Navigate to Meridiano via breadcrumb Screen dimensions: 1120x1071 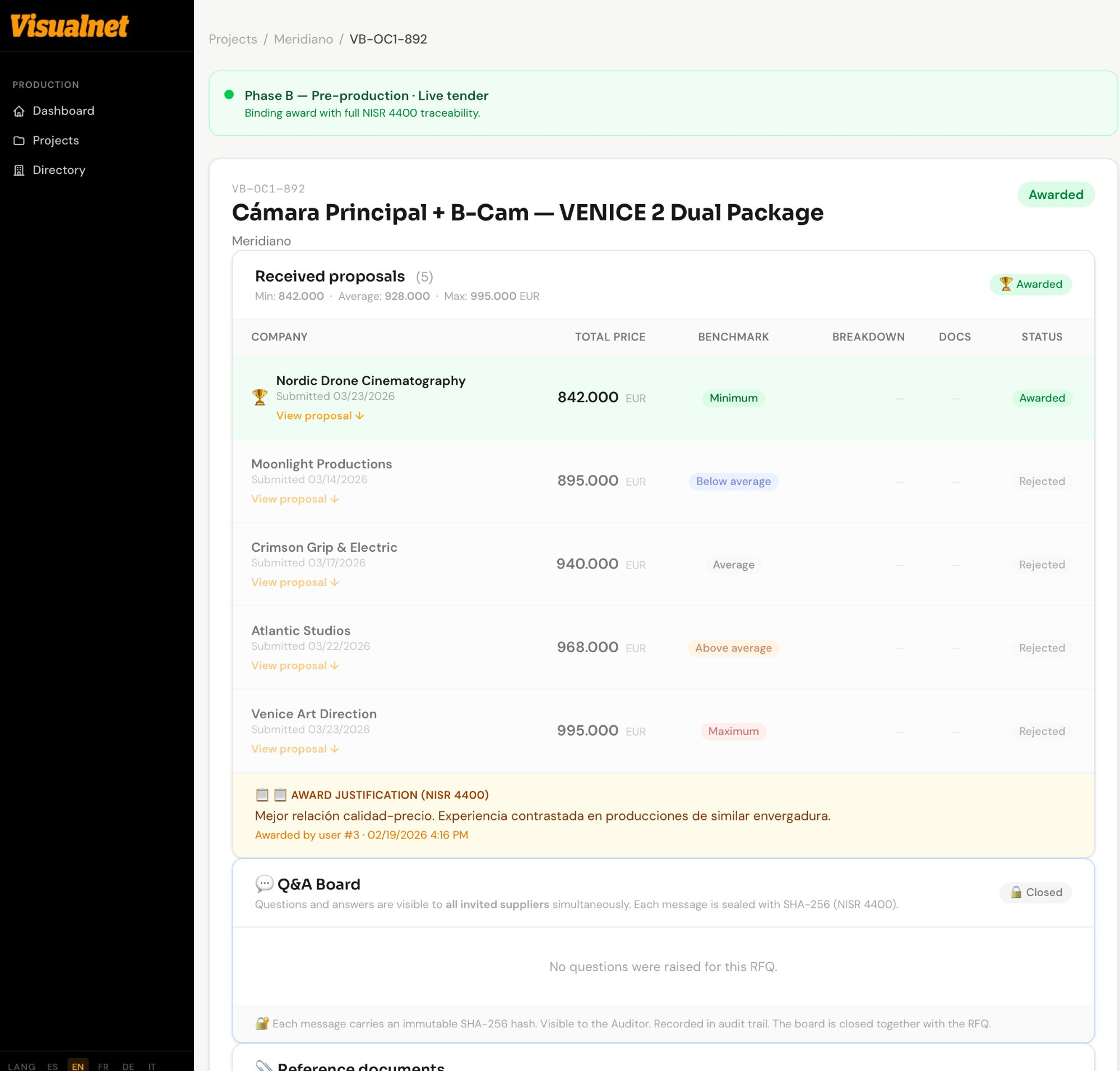coord(303,39)
